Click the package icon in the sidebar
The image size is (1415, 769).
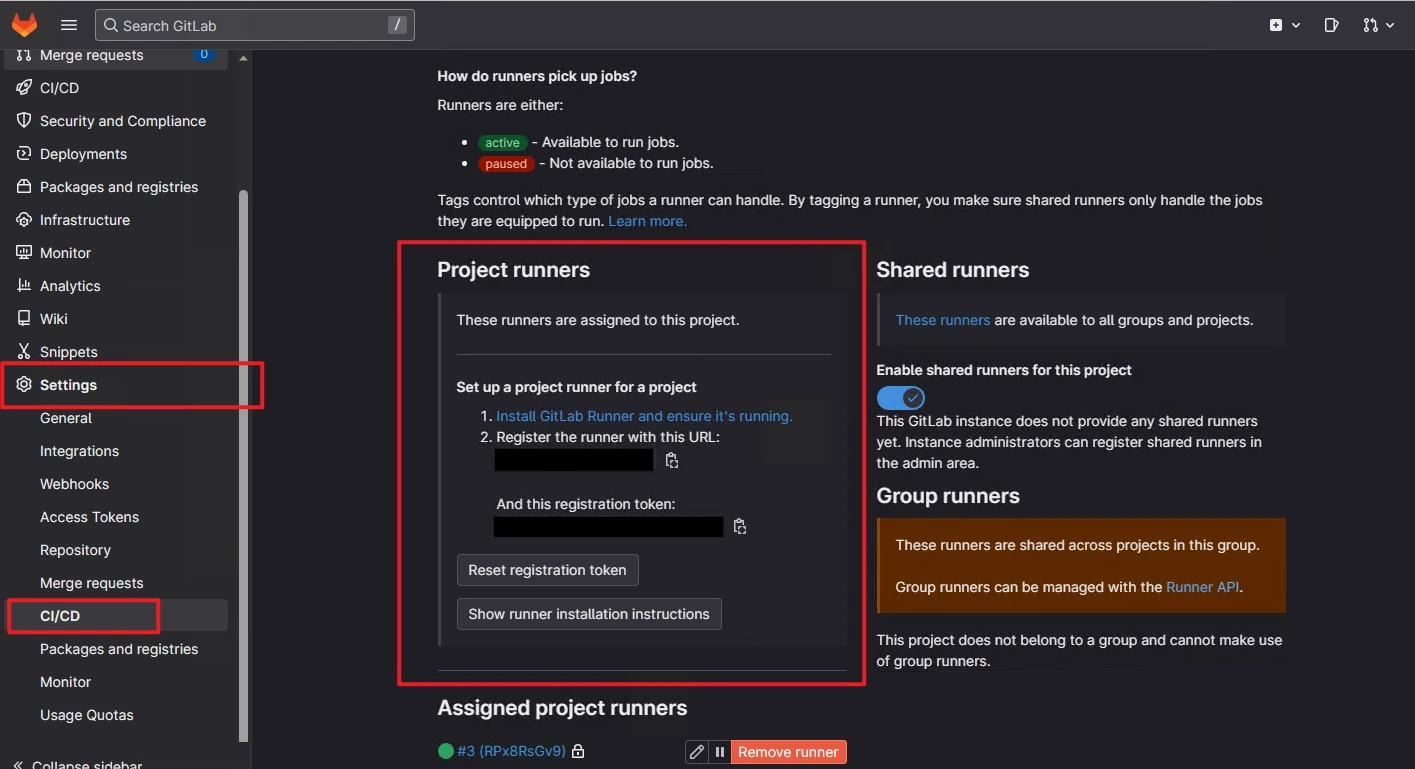pos(24,187)
